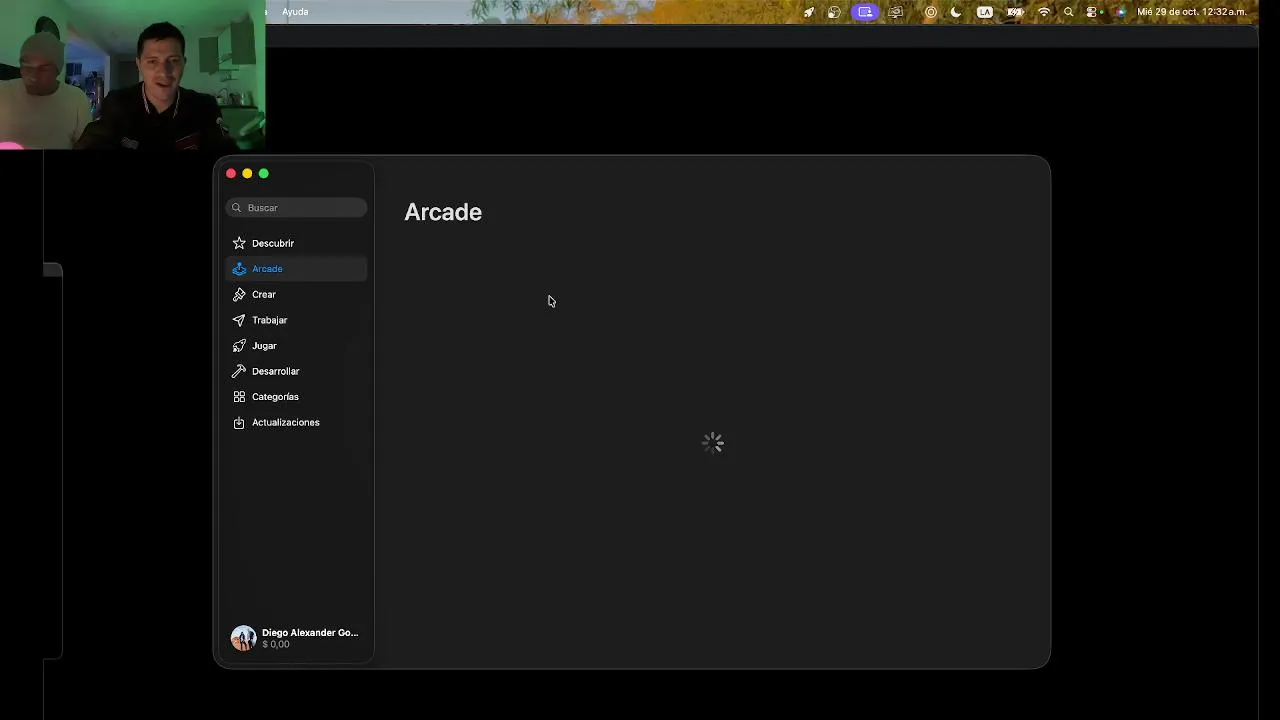This screenshot has height=720, width=1280.
Task: Switch to the Jugar section
Action: tap(296, 346)
